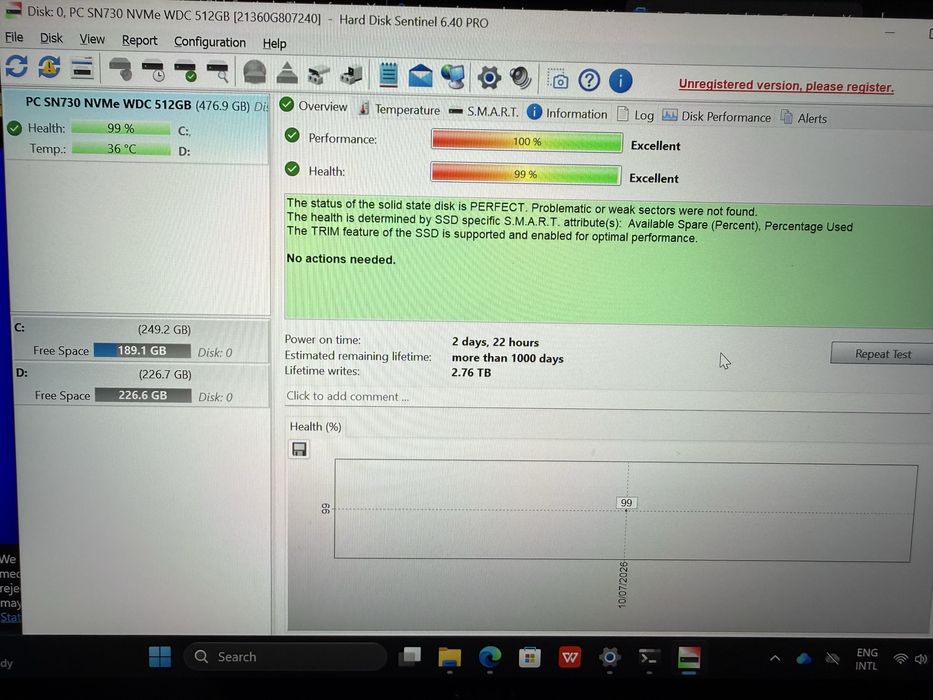The image size is (933, 700).
Task: Click the blue info circle toolbar icon
Action: pyautogui.click(x=621, y=80)
